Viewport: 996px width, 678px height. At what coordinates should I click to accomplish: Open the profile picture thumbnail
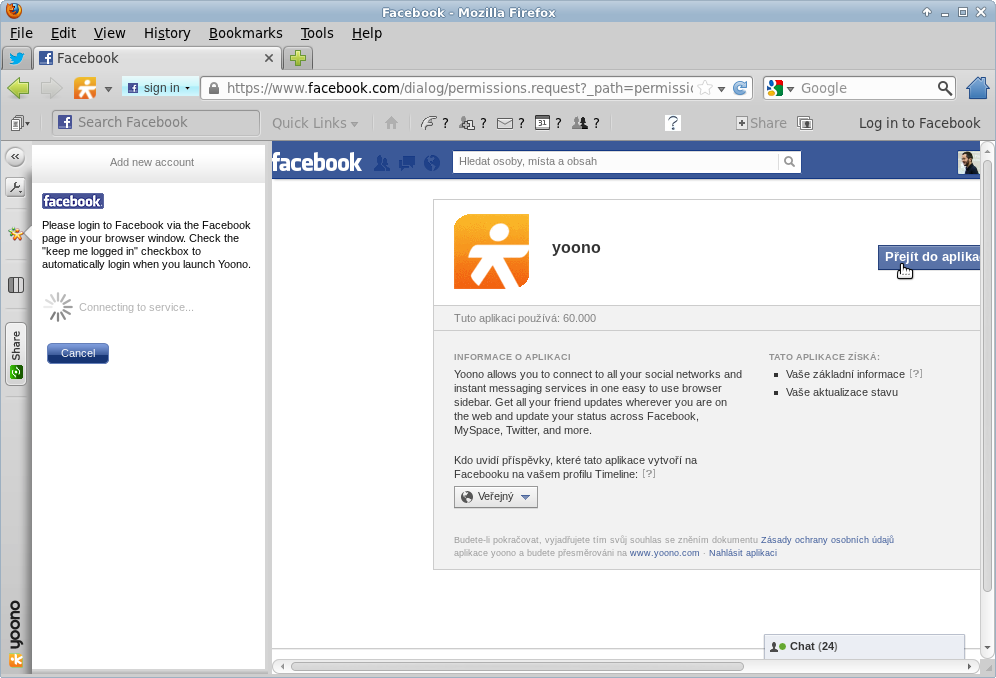click(x=968, y=163)
